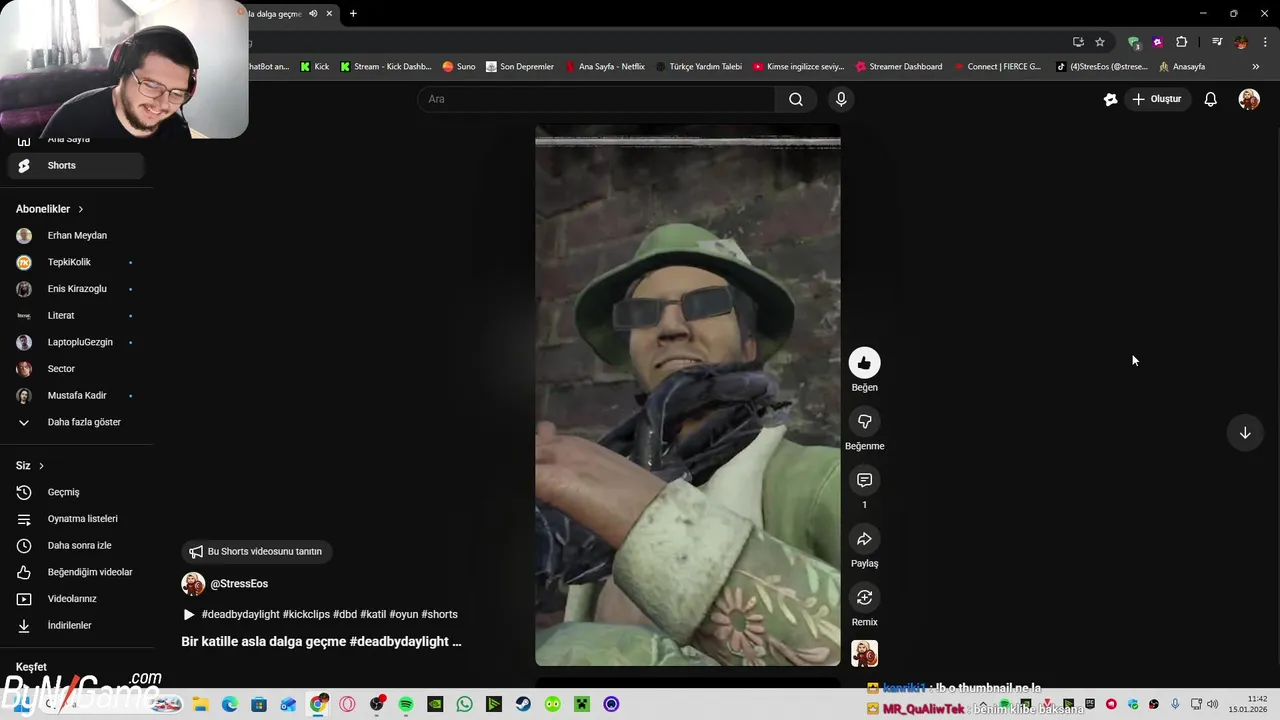This screenshot has height=720, width=1280.
Task: Open Oynatma listeleri playlists
Action: [76, 519]
